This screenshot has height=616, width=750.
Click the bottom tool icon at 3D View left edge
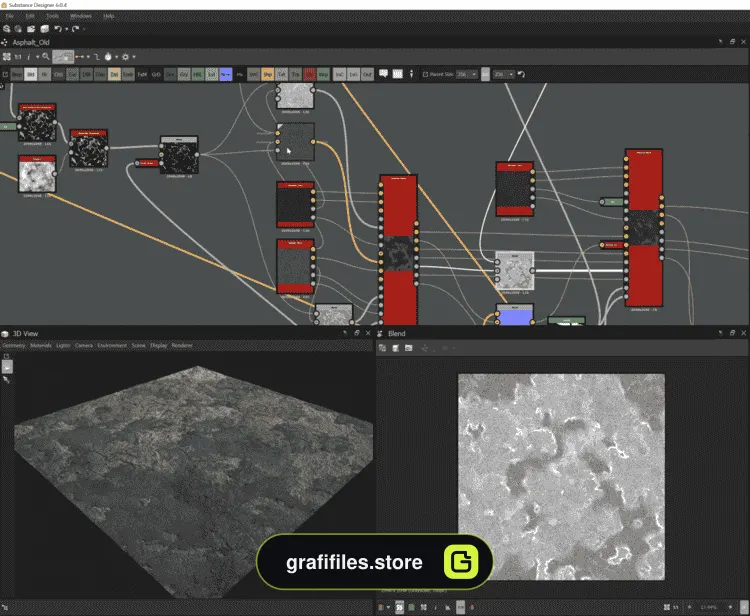[x=6, y=380]
